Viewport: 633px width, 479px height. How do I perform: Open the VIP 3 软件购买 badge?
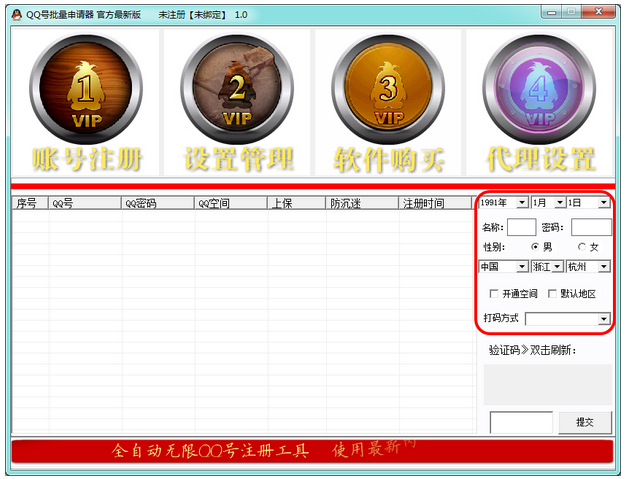[388, 102]
